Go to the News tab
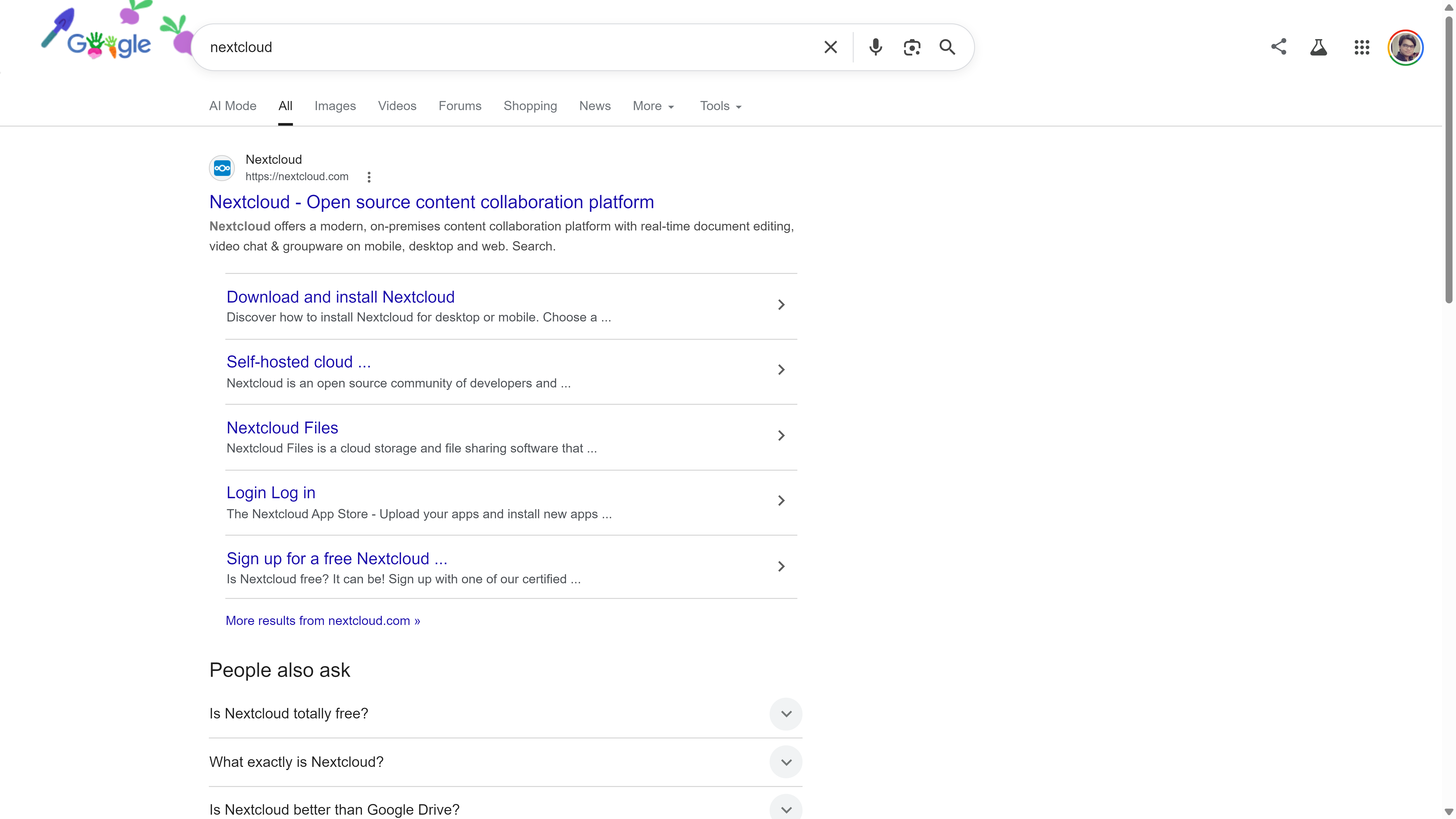 [595, 106]
